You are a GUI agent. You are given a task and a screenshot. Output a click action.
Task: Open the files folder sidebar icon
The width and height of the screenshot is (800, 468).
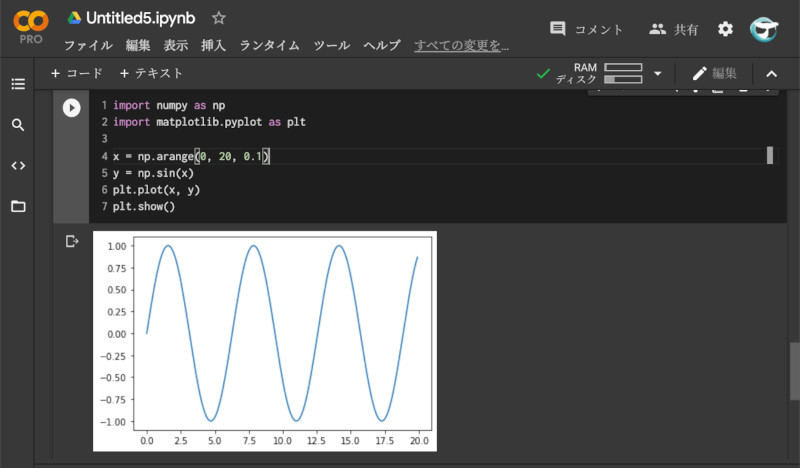pos(18,206)
